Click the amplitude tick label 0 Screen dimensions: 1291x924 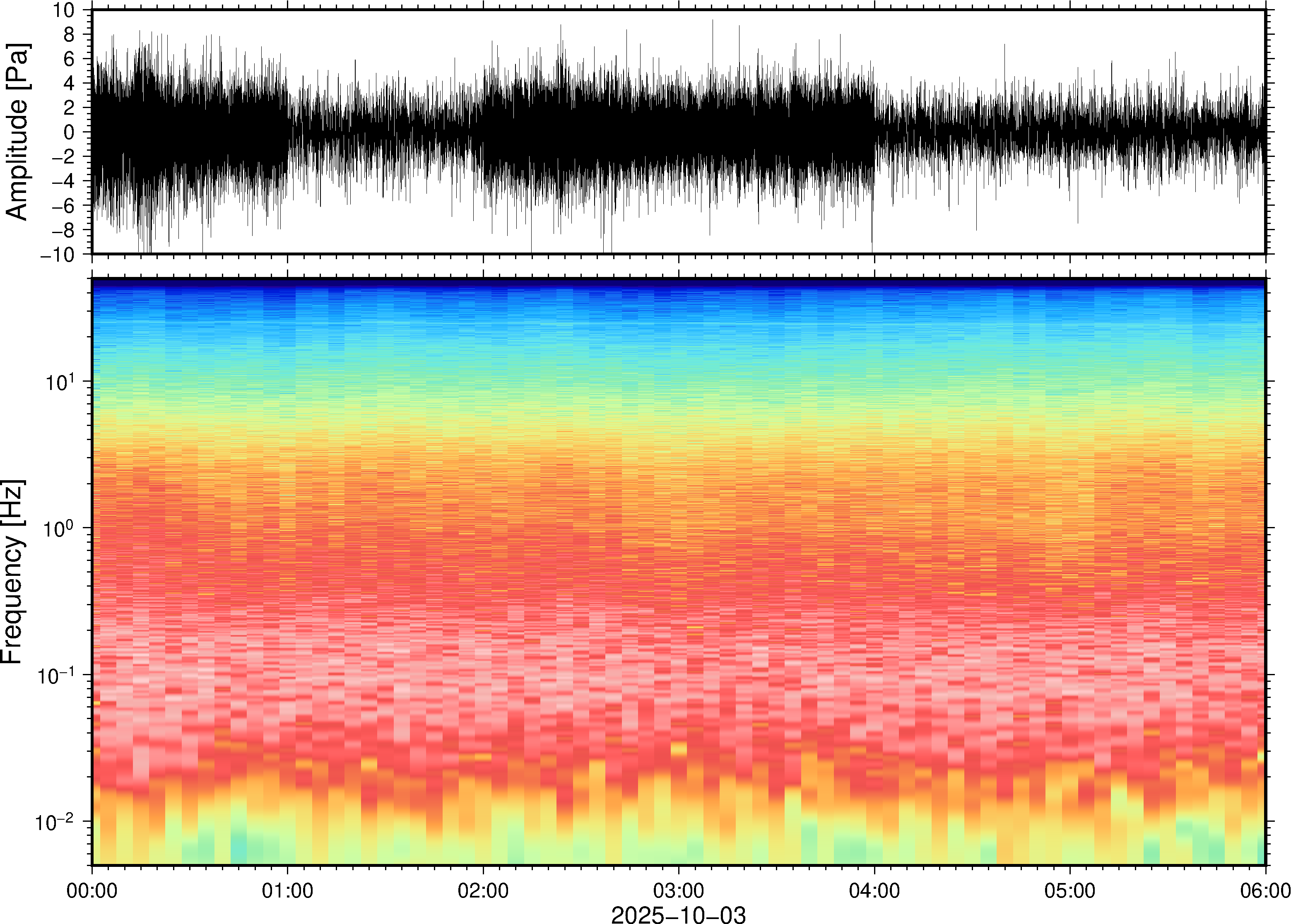(x=70, y=132)
